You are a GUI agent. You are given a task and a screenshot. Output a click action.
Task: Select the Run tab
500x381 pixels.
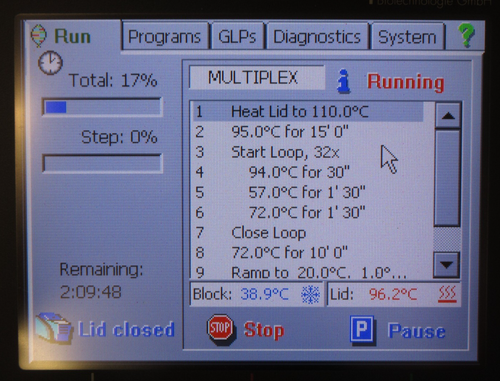[x=72, y=36]
